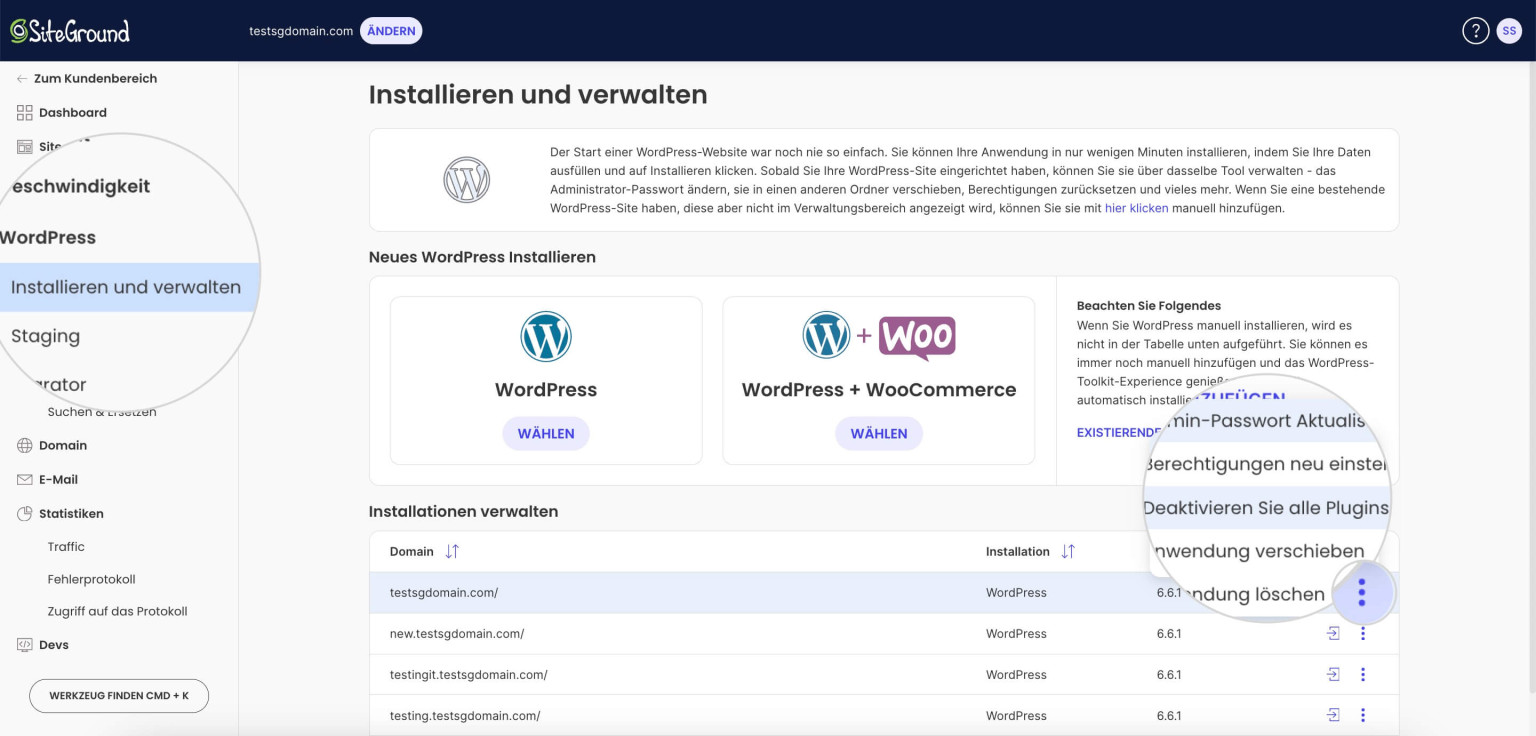1536x736 pixels.
Task: Click the WordPress logo in the WordPress card
Action: click(546, 337)
